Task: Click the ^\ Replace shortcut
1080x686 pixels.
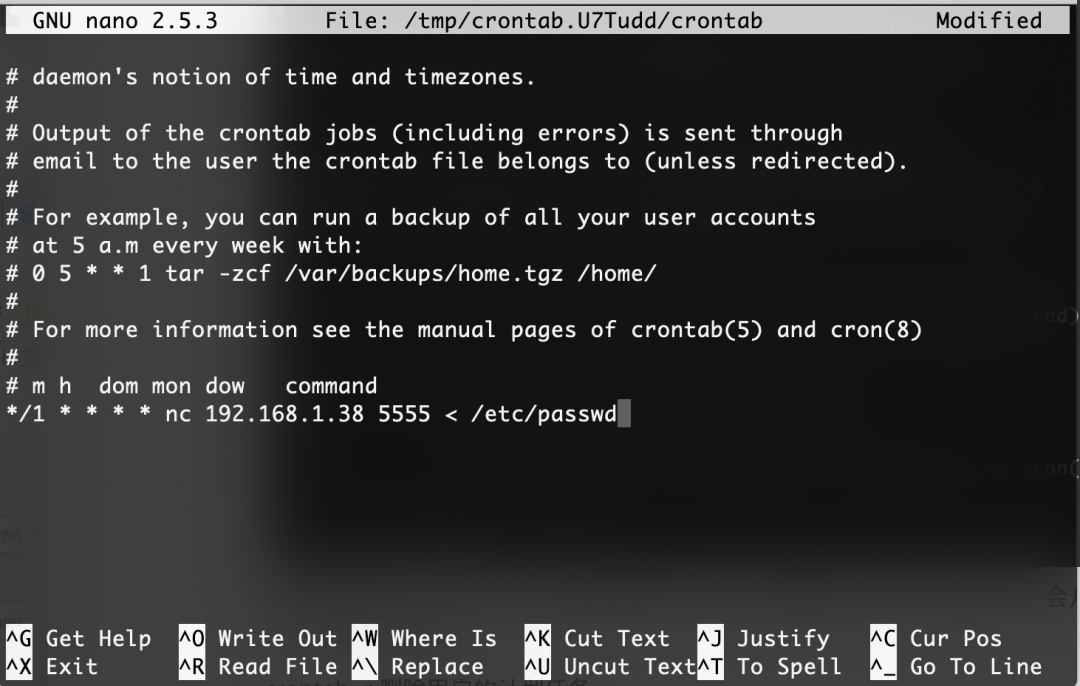Action: tap(418, 667)
